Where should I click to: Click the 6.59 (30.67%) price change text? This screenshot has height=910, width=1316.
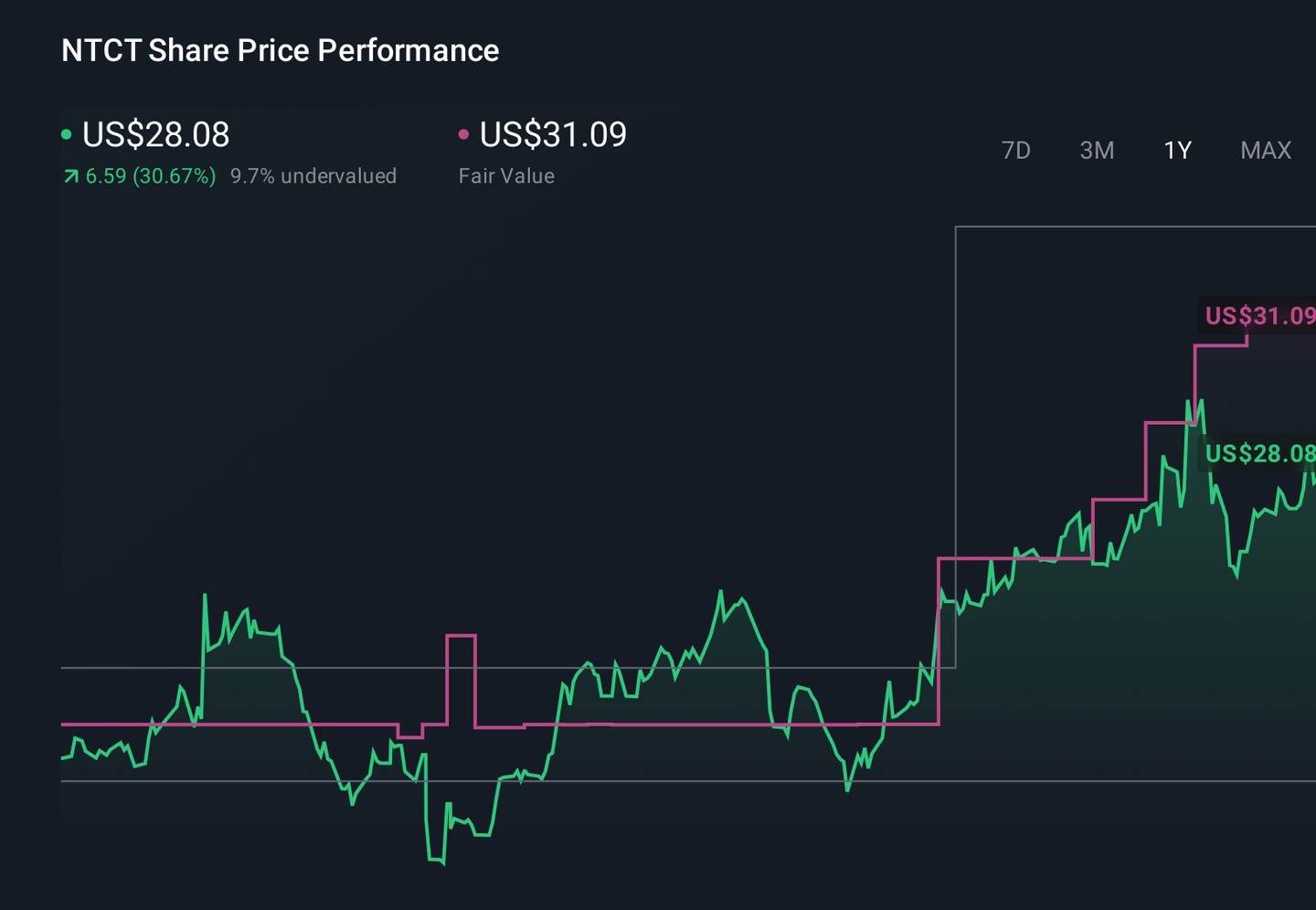click(151, 175)
